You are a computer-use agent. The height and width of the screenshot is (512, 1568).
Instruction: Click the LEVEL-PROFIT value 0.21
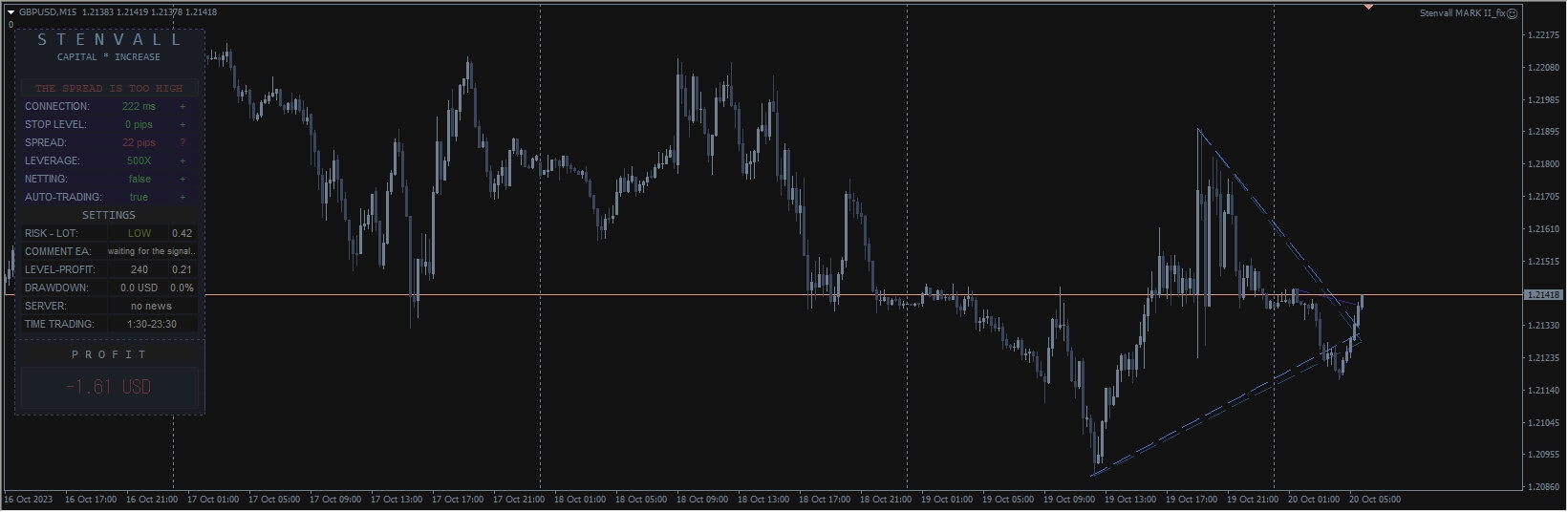pos(182,269)
